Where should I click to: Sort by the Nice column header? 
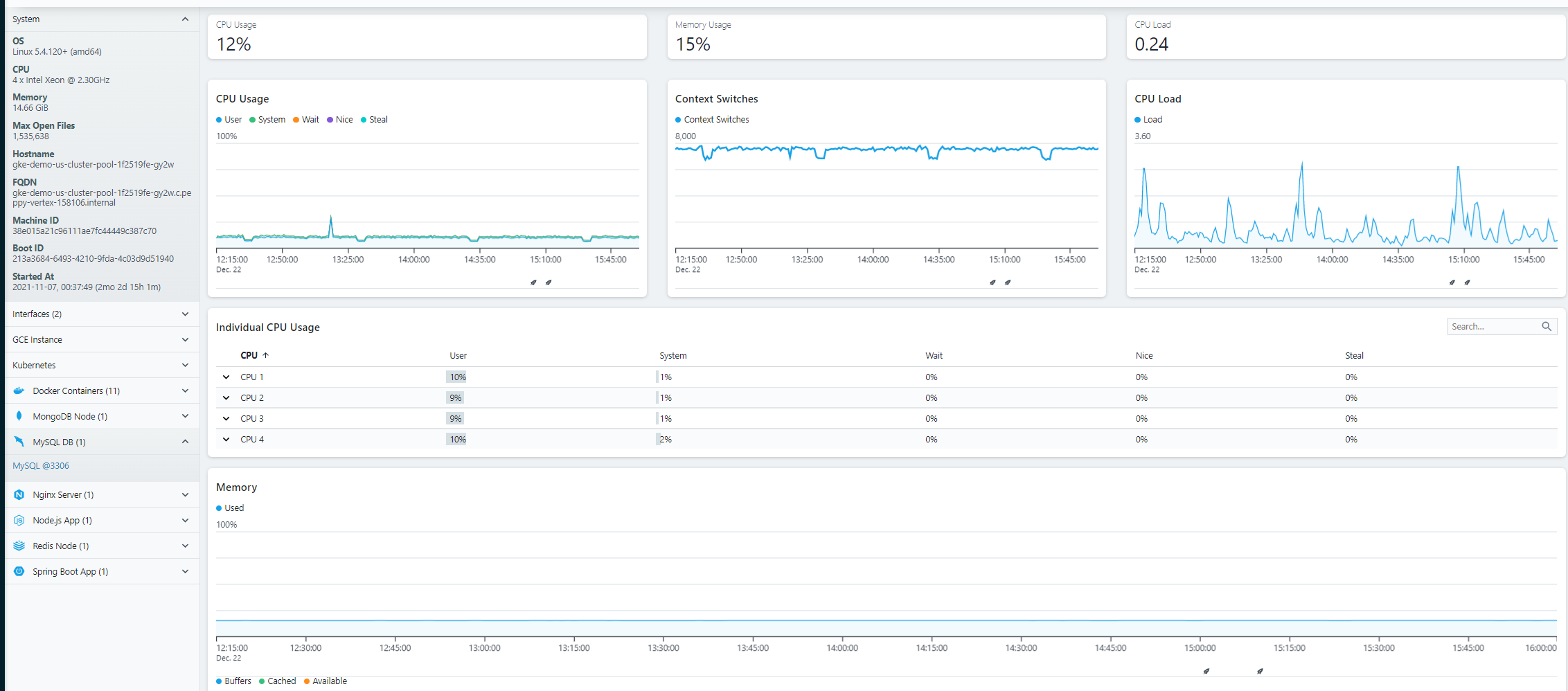pos(1144,356)
